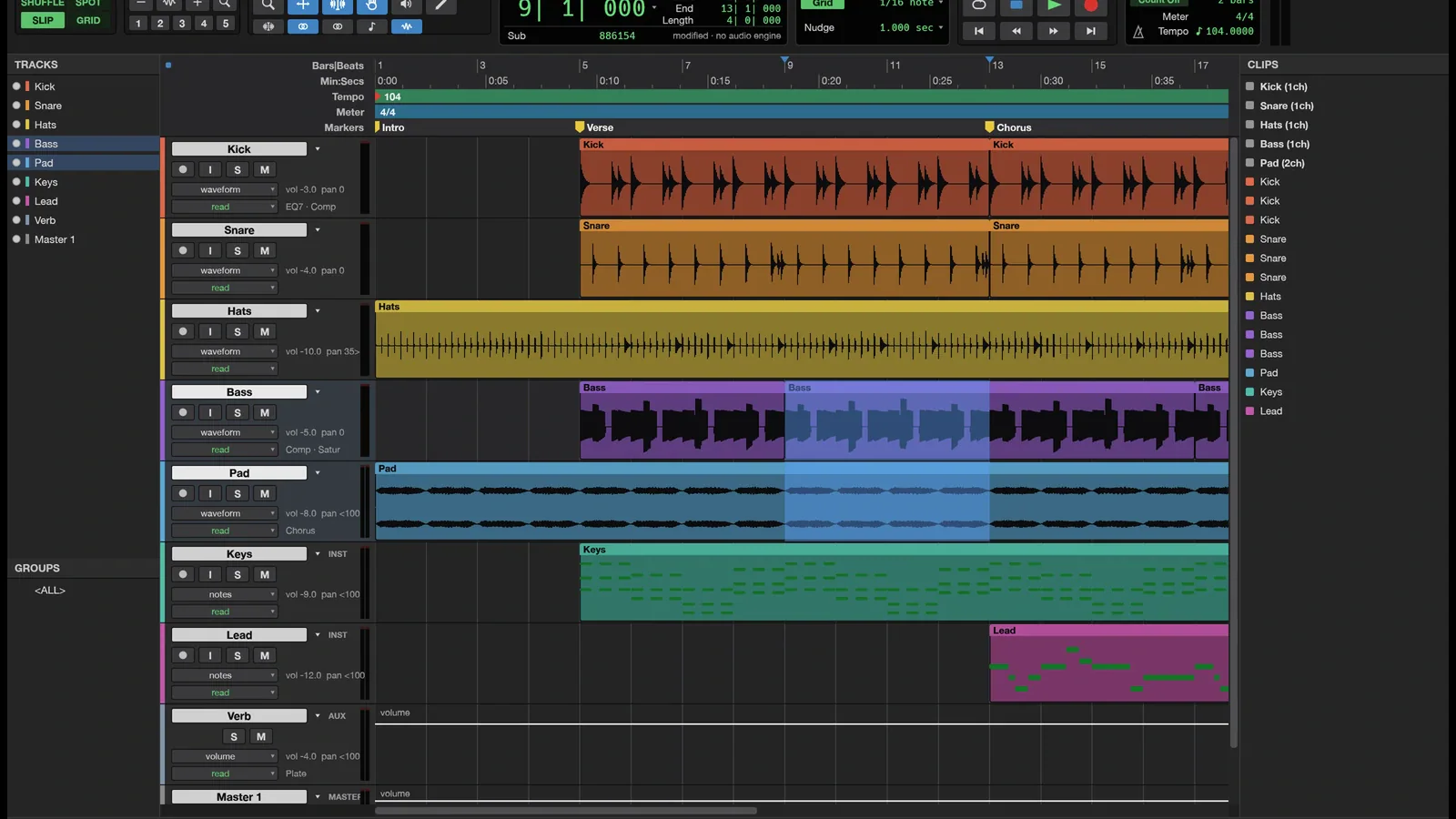Click the Kick track name button

(239, 149)
